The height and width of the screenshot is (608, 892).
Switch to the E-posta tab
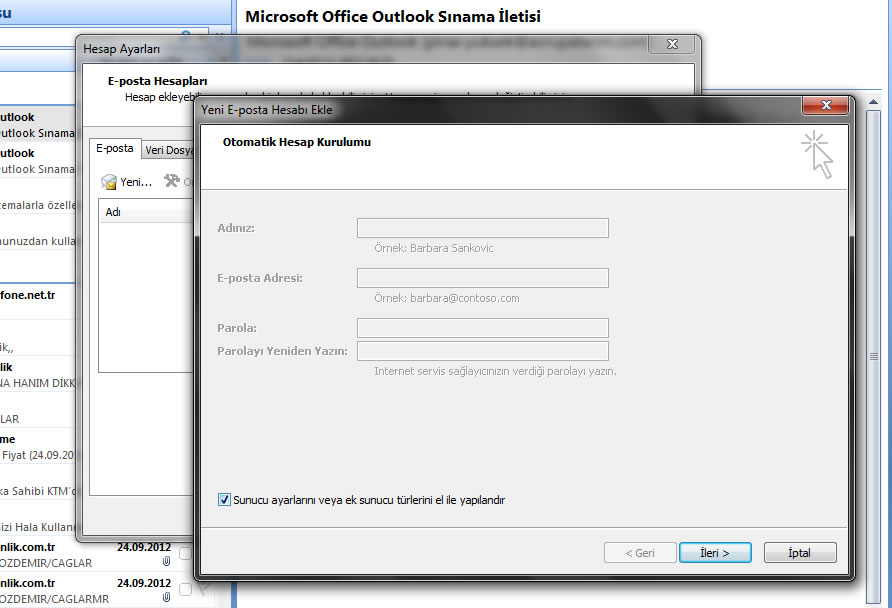coord(114,149)
